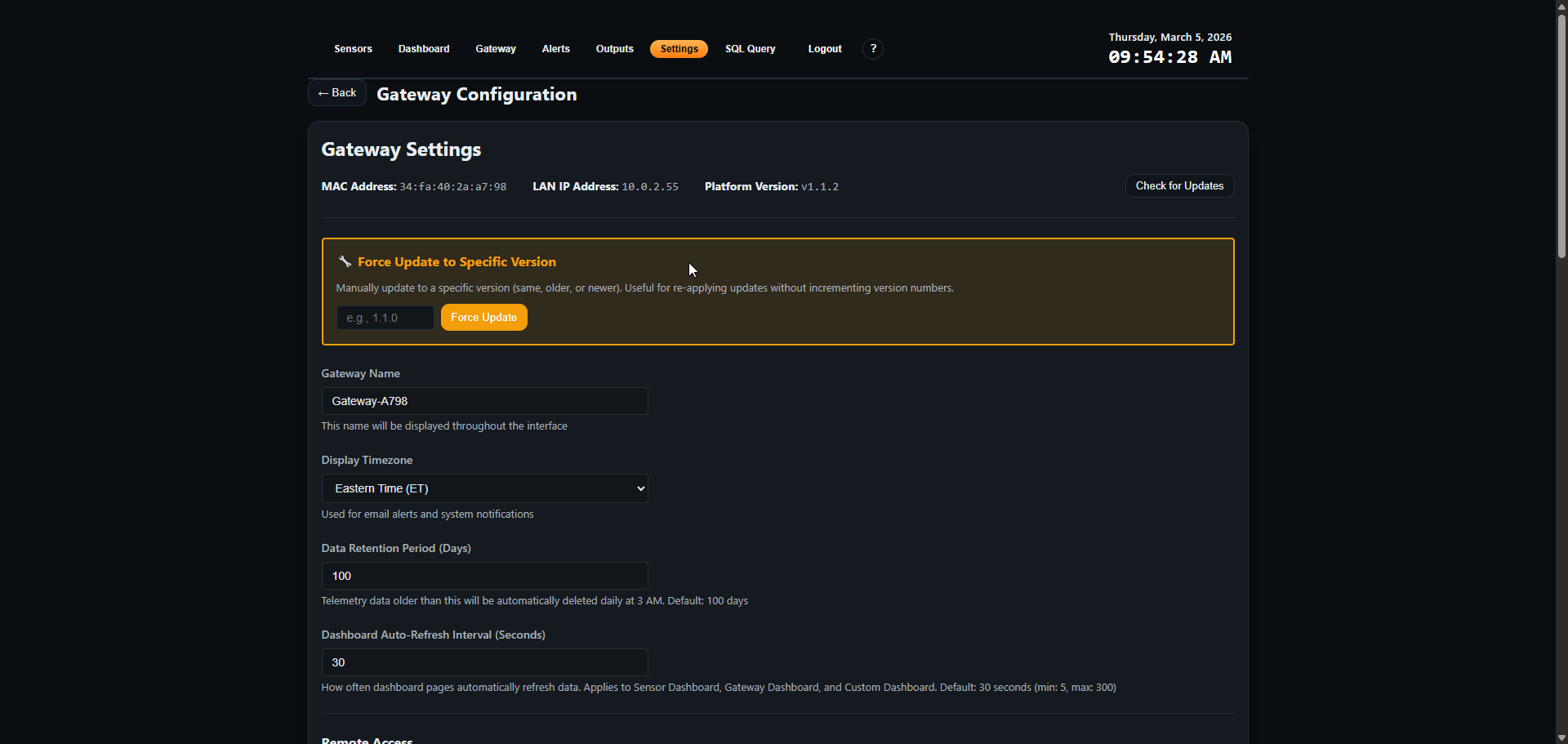Open the Sensors menu item
The width and height of the screenshot is (1568, 744).
pyautogui.click(x=353, y=49)
